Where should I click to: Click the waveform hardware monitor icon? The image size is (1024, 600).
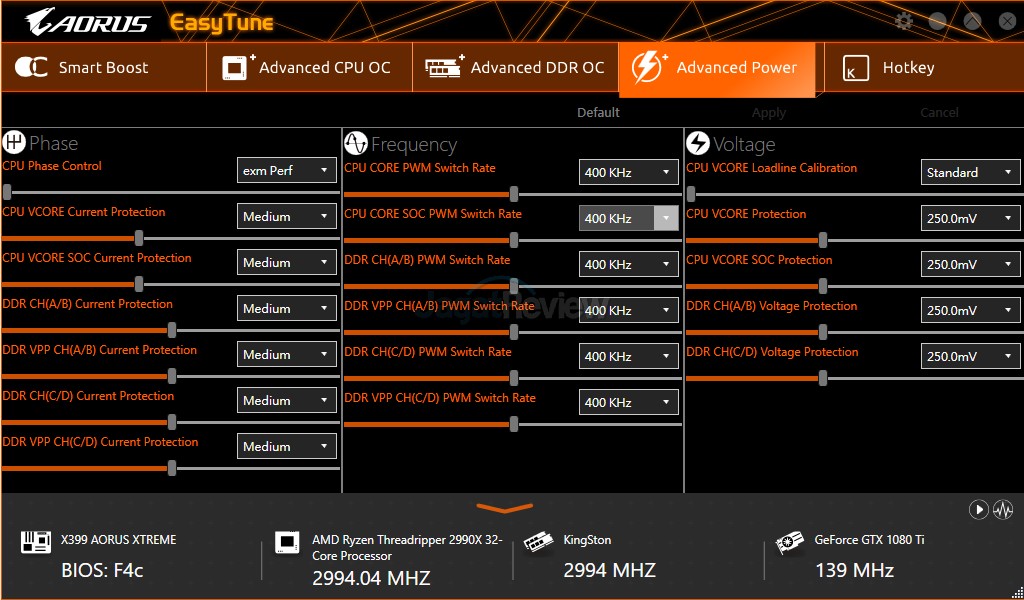pyautogui.click(x=1003, y=510)
